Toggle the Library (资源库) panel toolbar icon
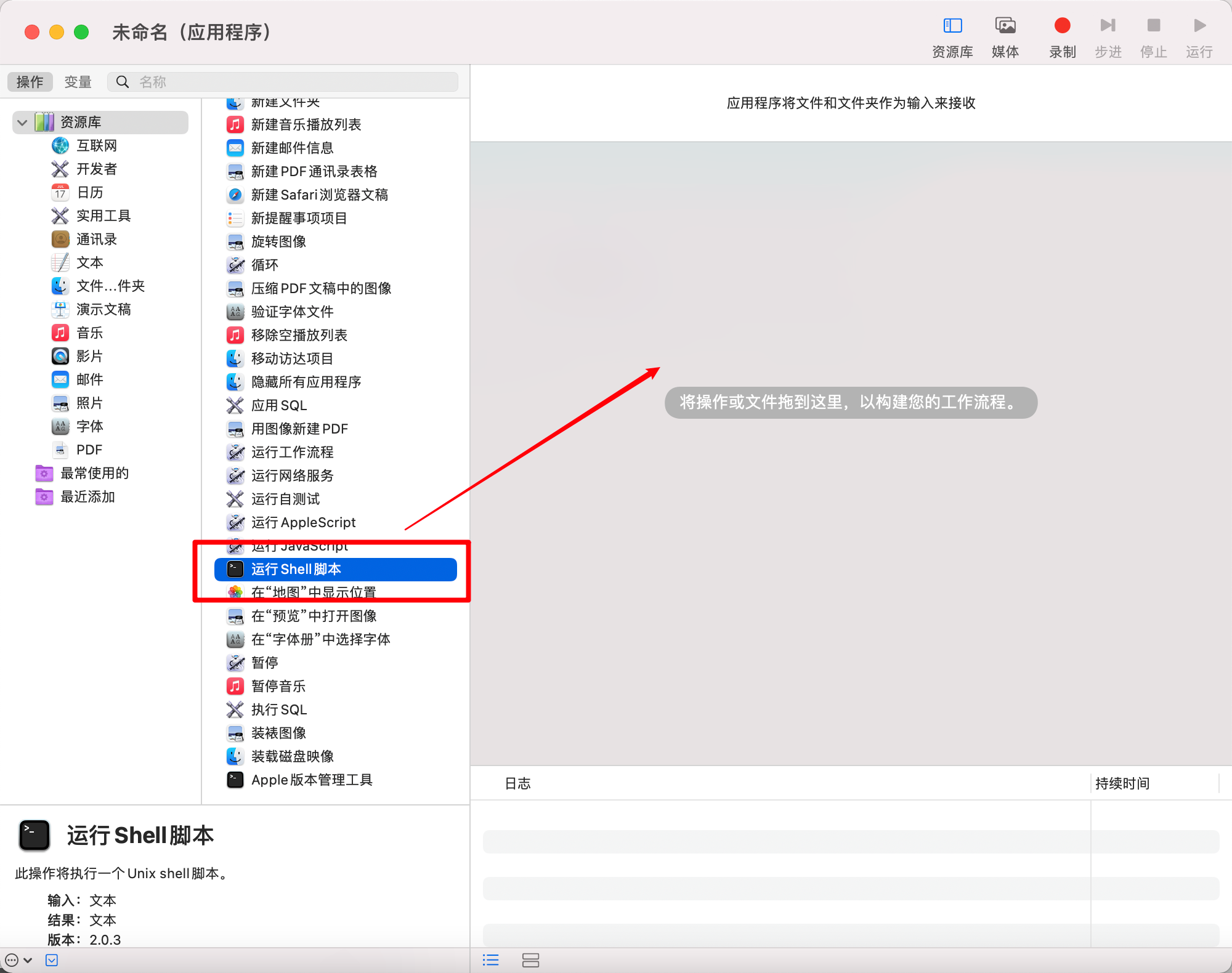The height and width of the screenshot is (973, 1232). click(952, 25)
